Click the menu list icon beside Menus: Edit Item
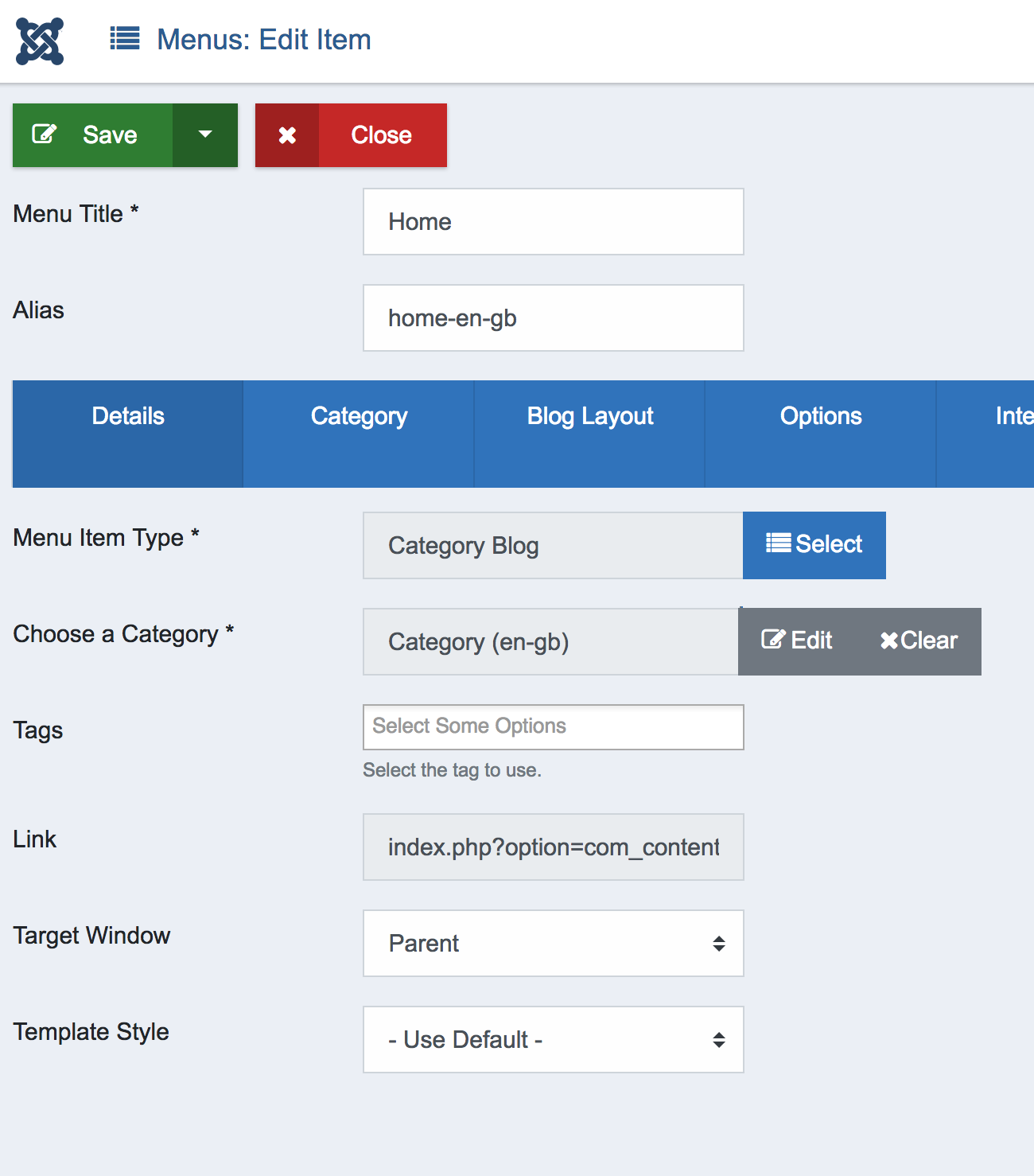Screen dimensions: 1034x1176 click(125, 38)
